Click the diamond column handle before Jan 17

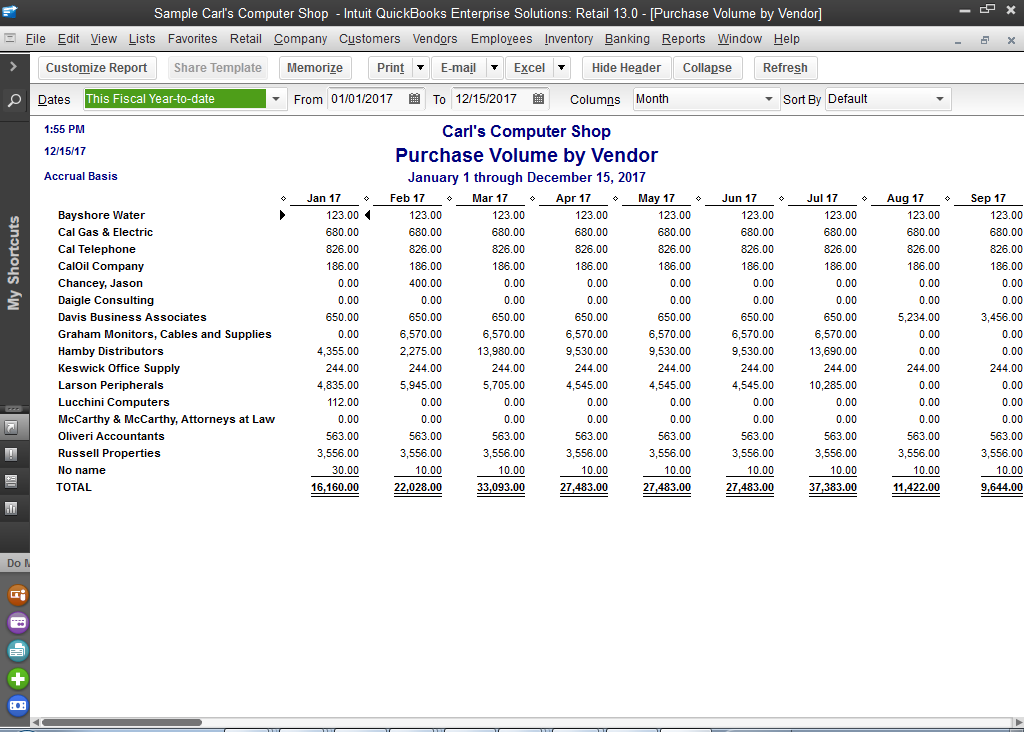(283, 199)
